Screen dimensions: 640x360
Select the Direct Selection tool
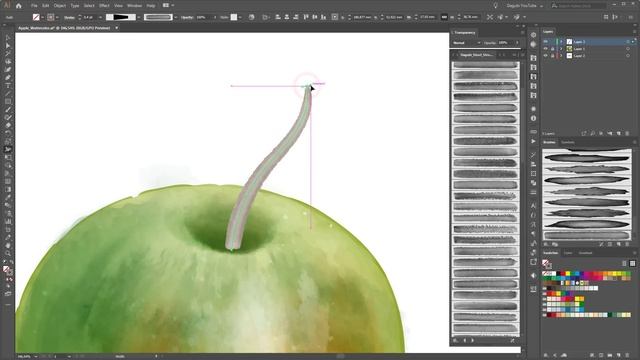coord(8,46)
